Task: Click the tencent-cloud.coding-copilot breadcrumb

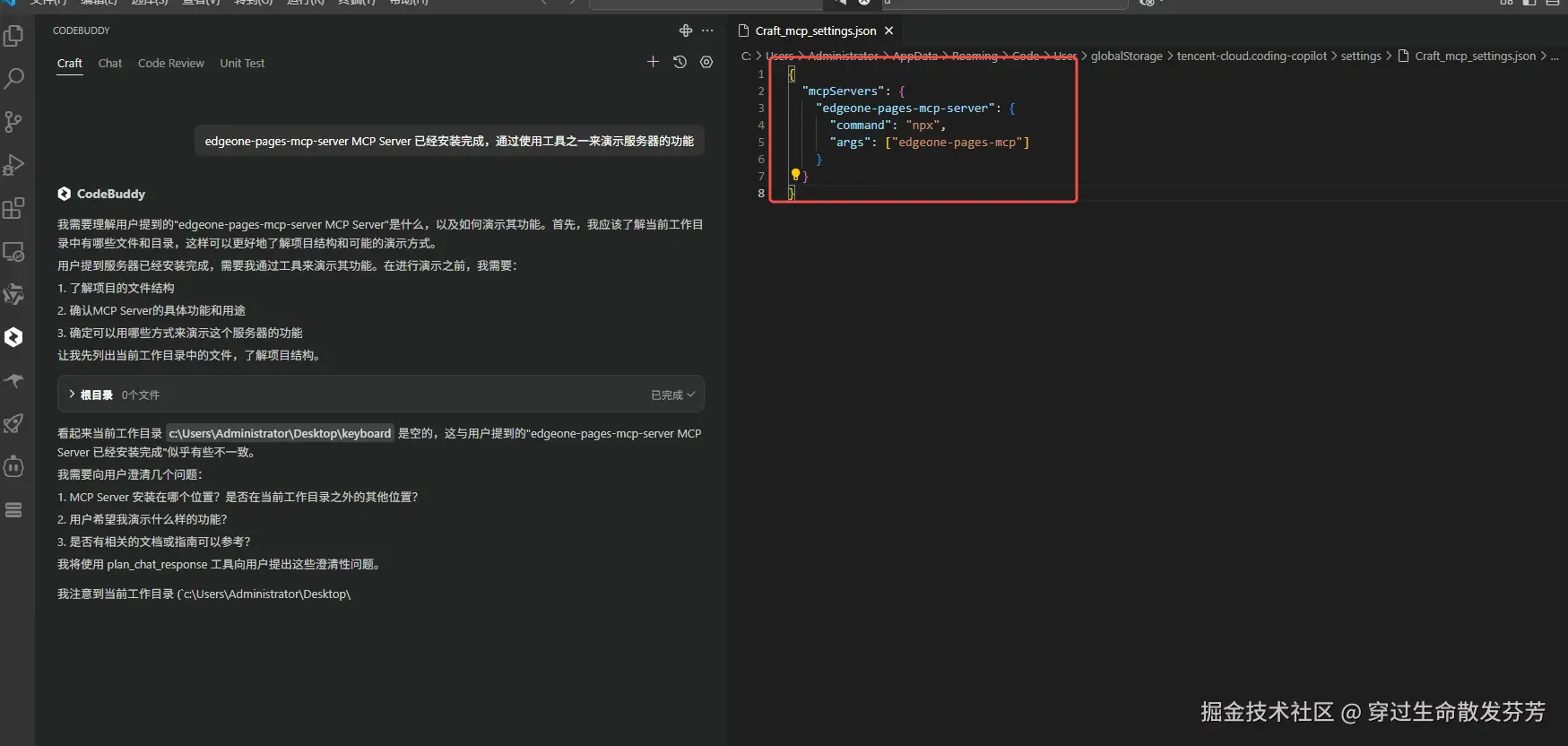Action: pos(1252,56)
